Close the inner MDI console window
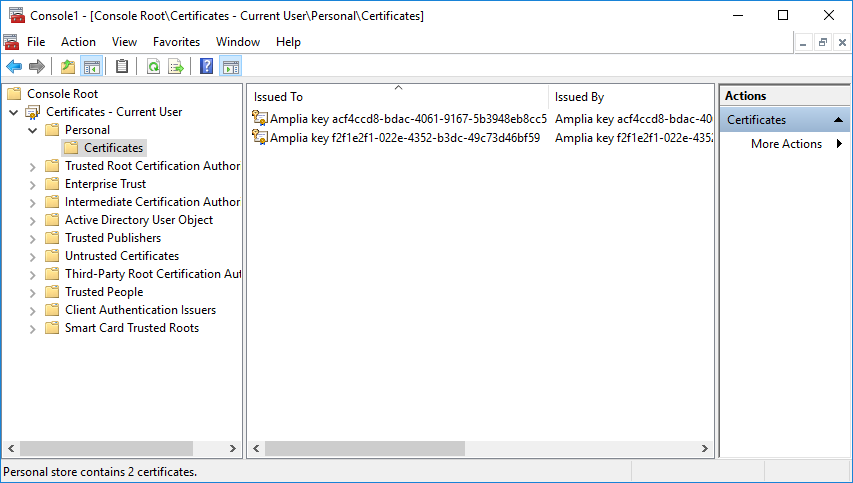 (x=842, y=42)
